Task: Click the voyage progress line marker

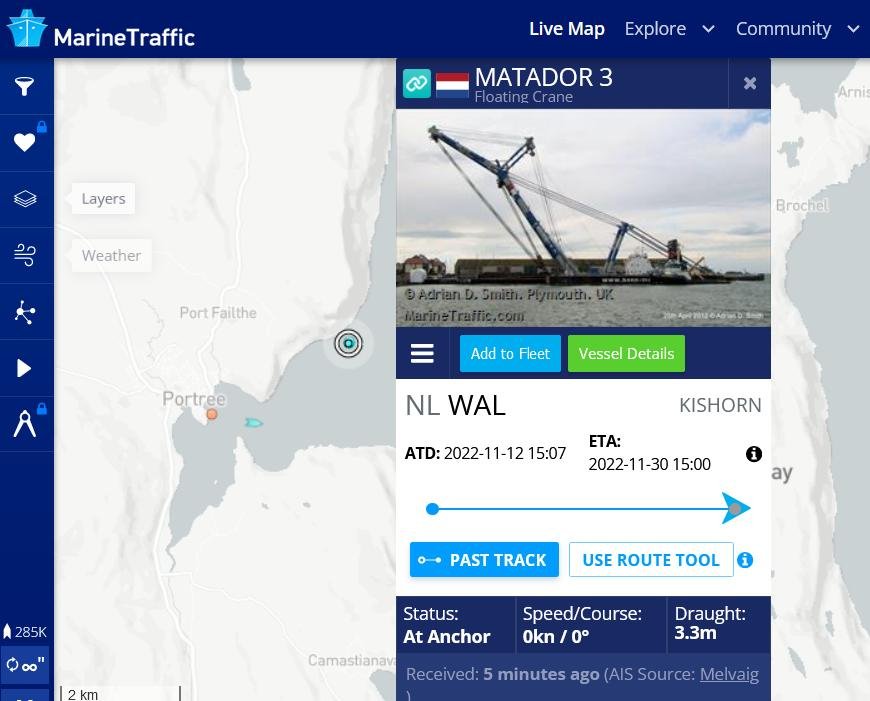Action: click(735, 508)
